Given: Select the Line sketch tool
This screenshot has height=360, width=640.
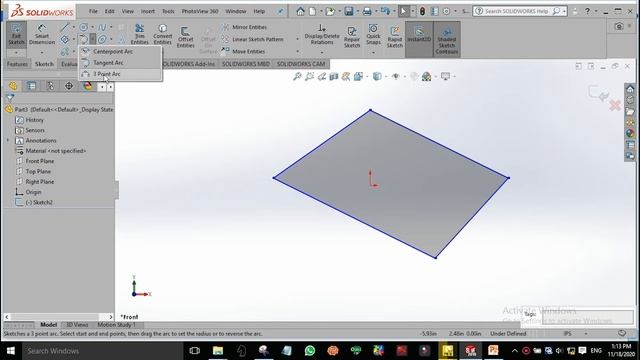Looking at the screenshot, I should click(65, 27).
